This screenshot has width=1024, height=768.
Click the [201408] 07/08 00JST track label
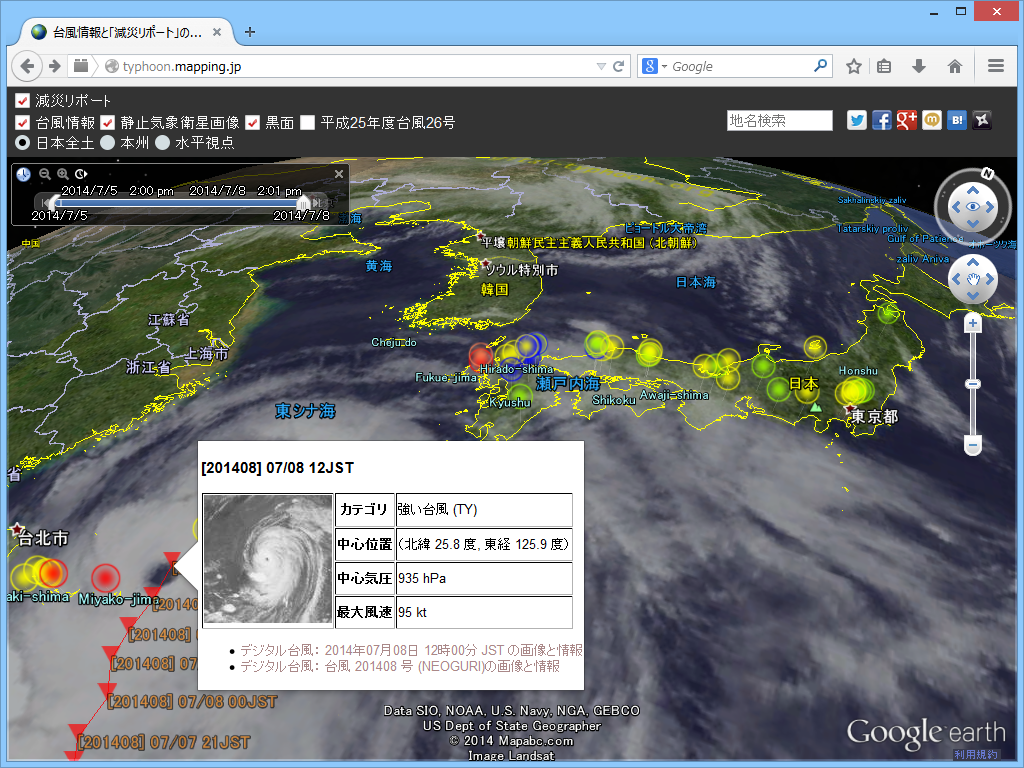click(x=192, y=702)
